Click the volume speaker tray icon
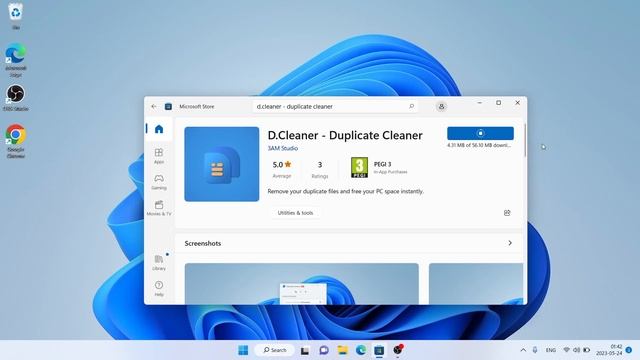Image resolution: width=640 pixels, height=360 pixels. (x=576, y=350)
